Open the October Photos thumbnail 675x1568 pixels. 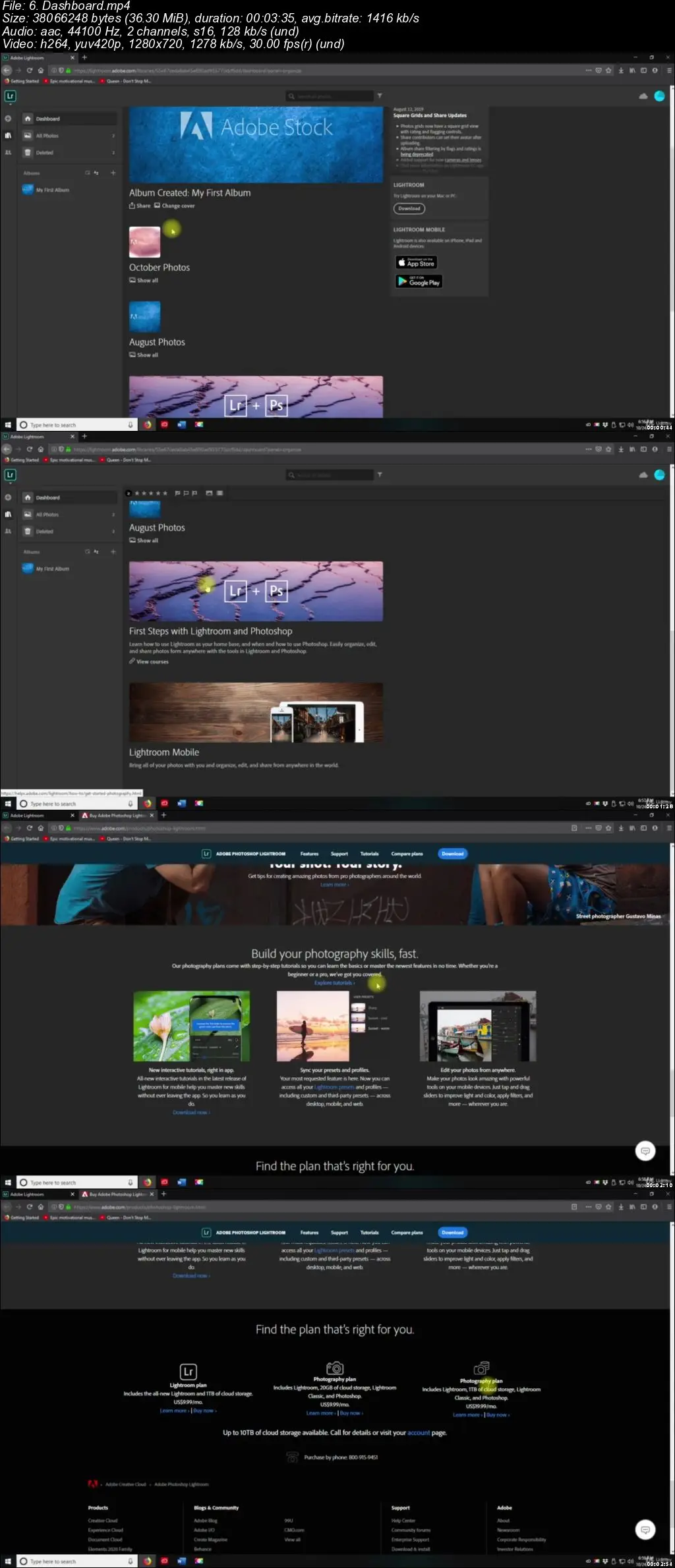tap(144, 242)
